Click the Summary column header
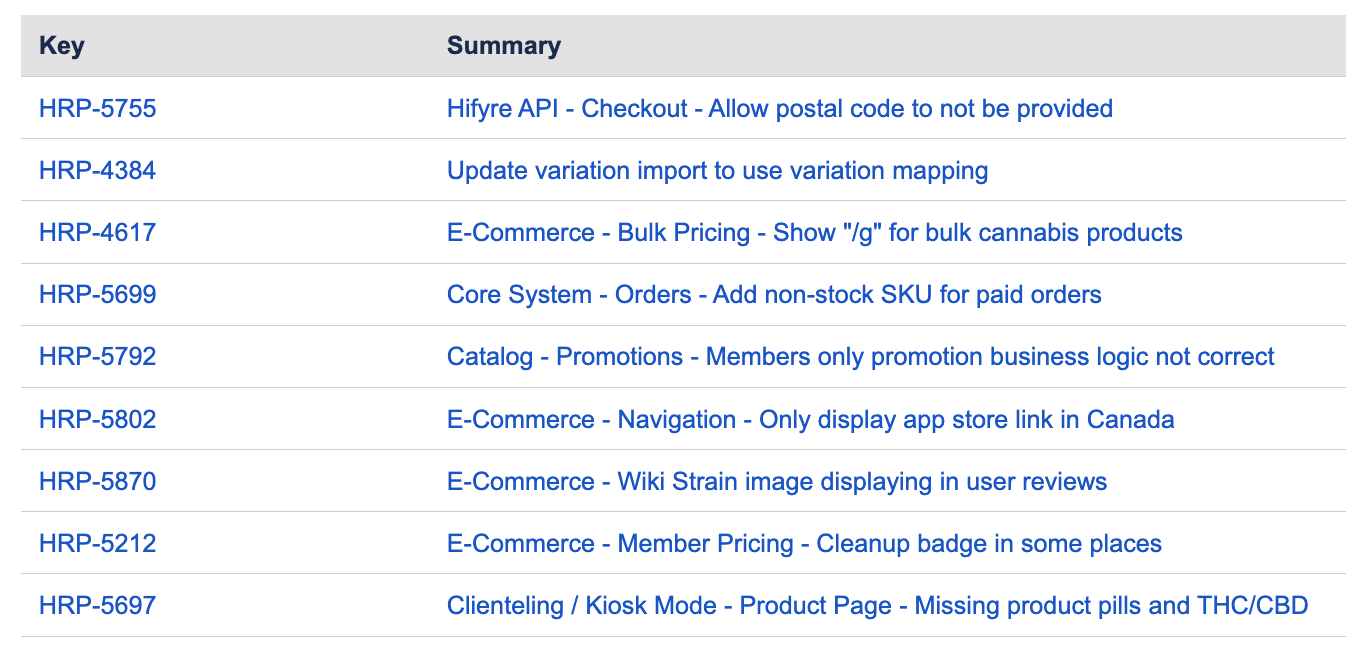 coord(503,46)
